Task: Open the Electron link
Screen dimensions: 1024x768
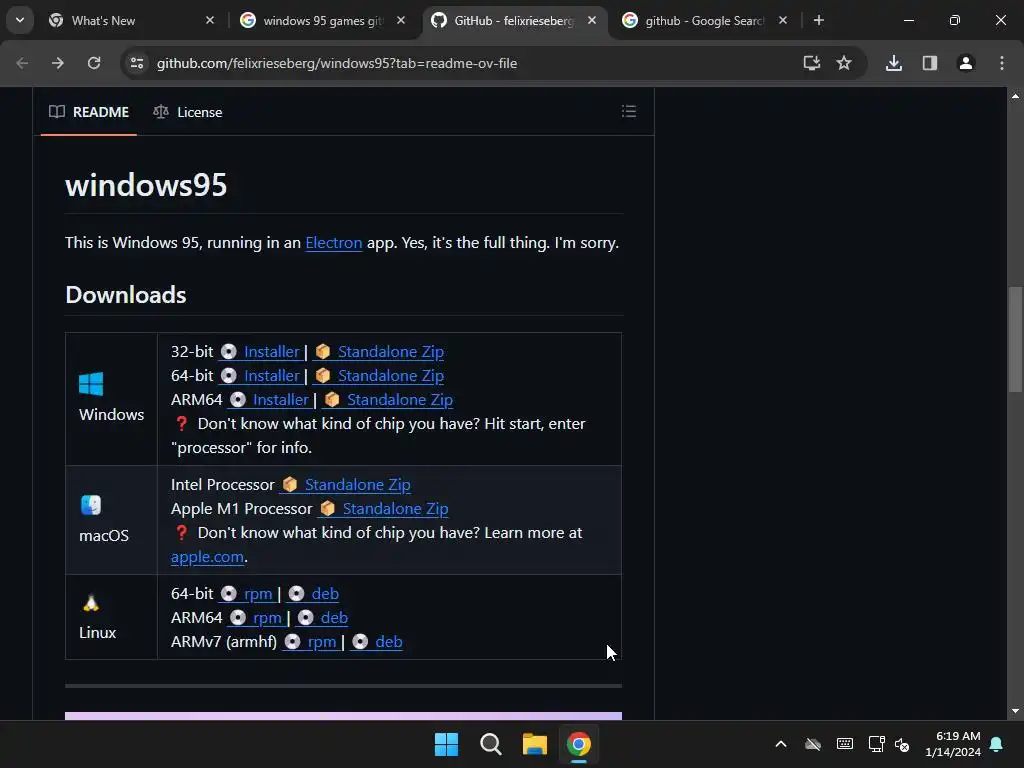Action: [x=333, y=243]
